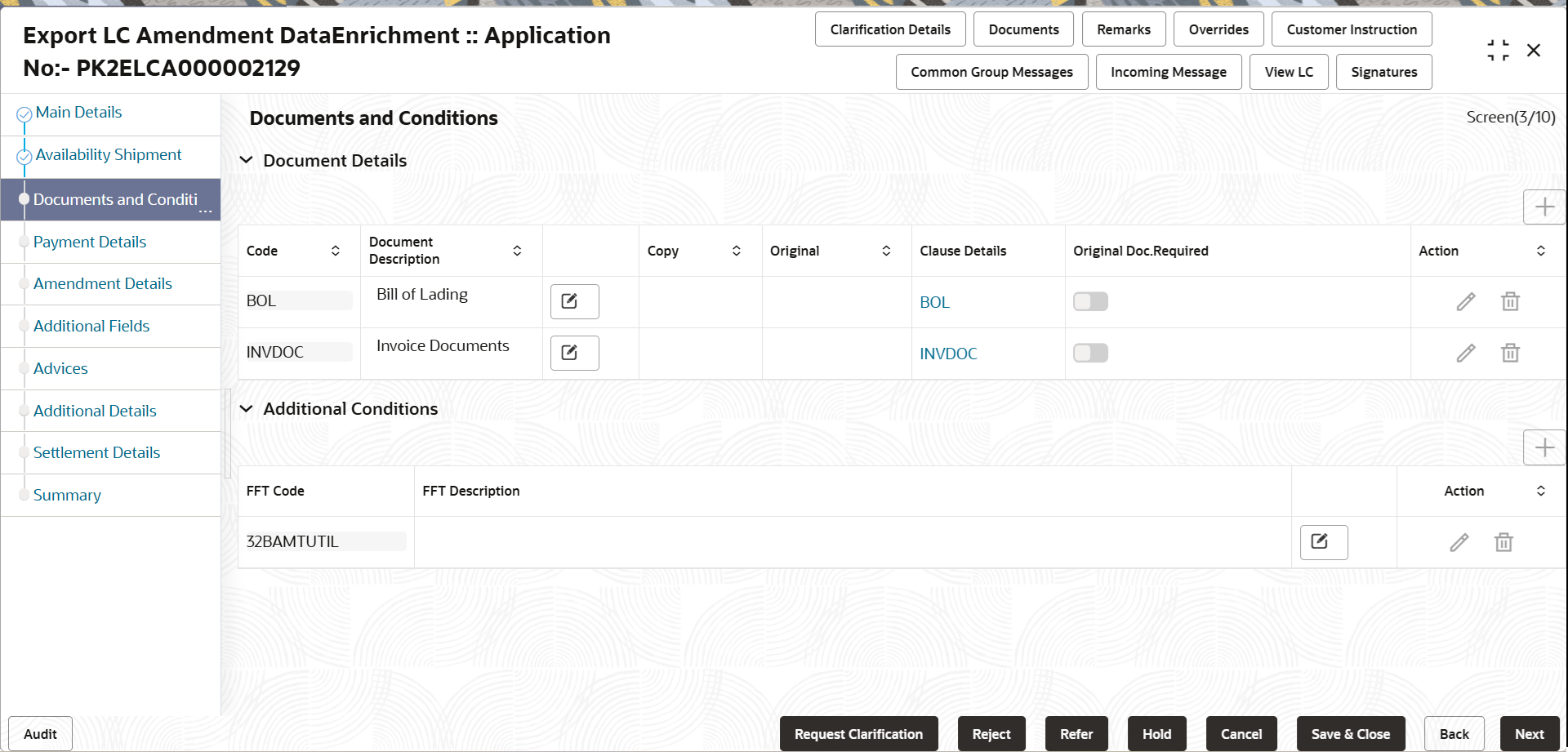Sort document table by Code column

[x=335, y=251]
